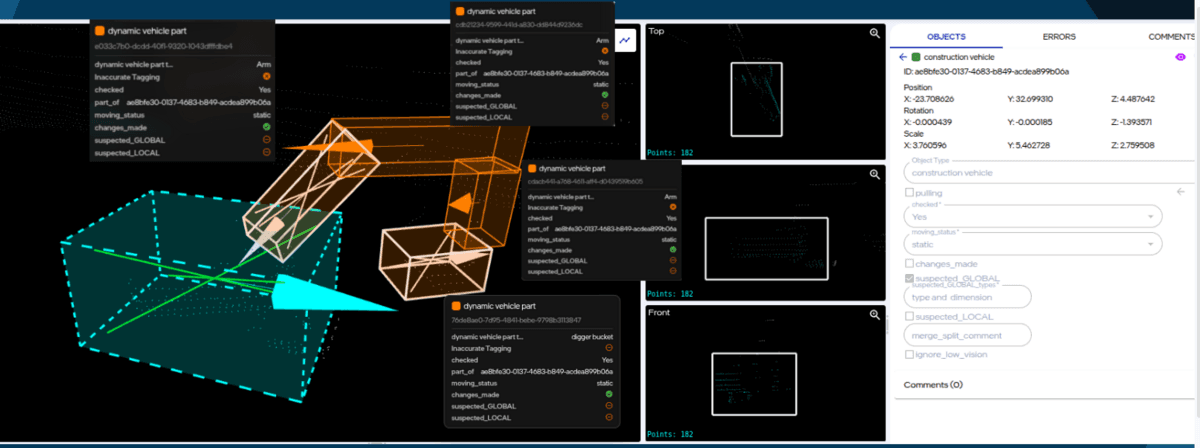Click the suspected_GLOBAL indicator in the cdacb441 card
The image size is (1200, 448).
(x=673, y=261)
